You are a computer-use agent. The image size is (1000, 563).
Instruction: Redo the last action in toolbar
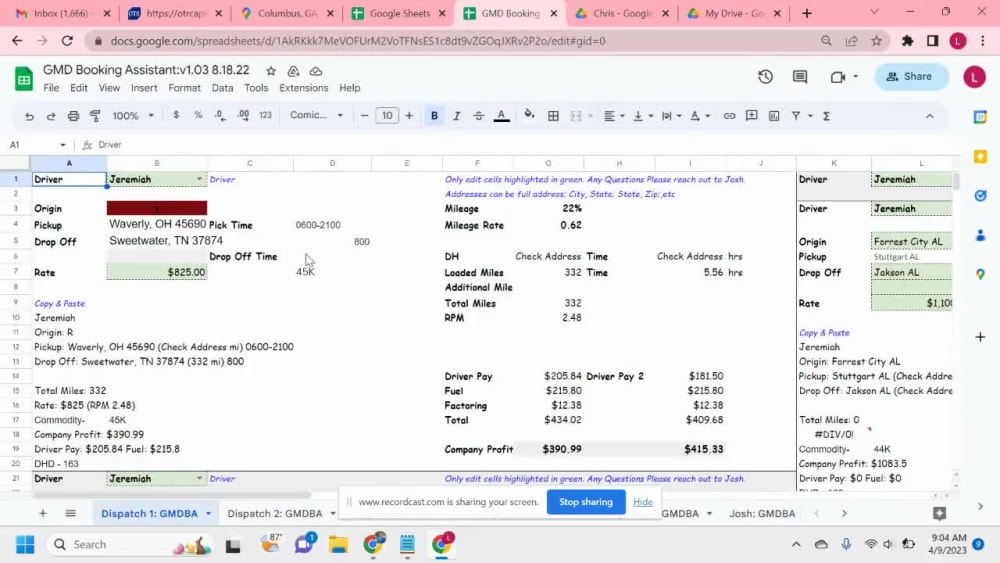(x=51, y=116)
